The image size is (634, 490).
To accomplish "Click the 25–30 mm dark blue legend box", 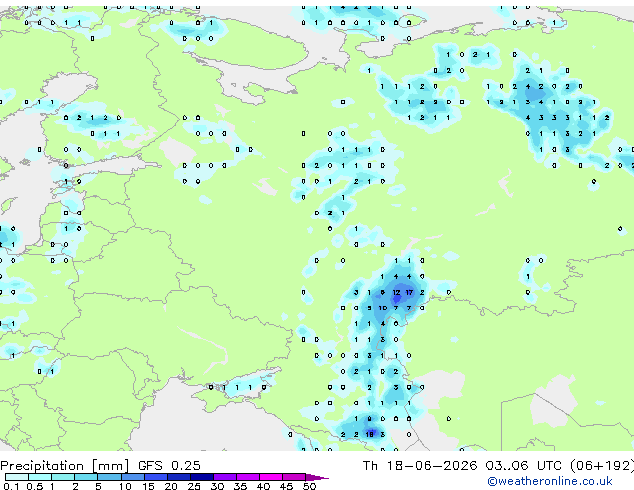I will point(202,477).
